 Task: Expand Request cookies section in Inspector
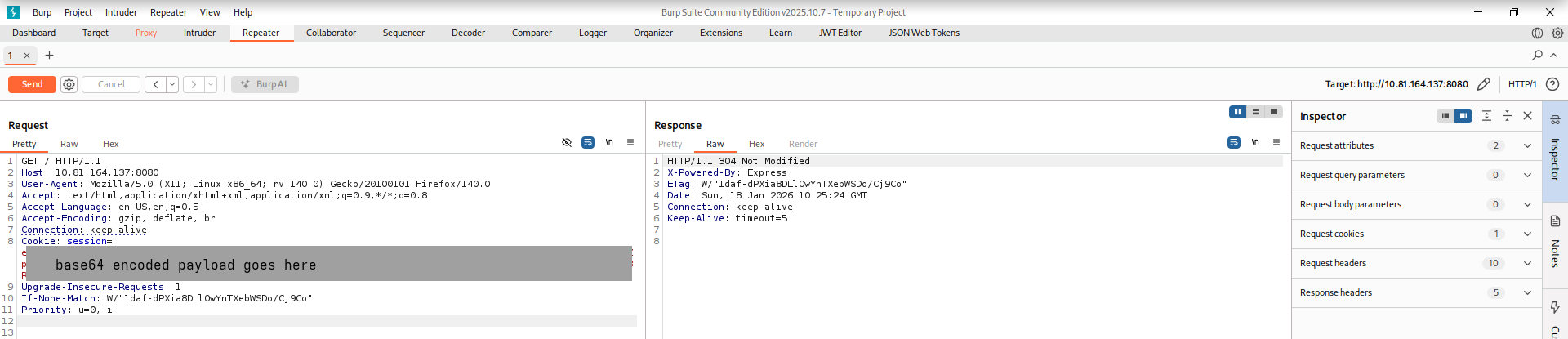[x=1527, y=234]
